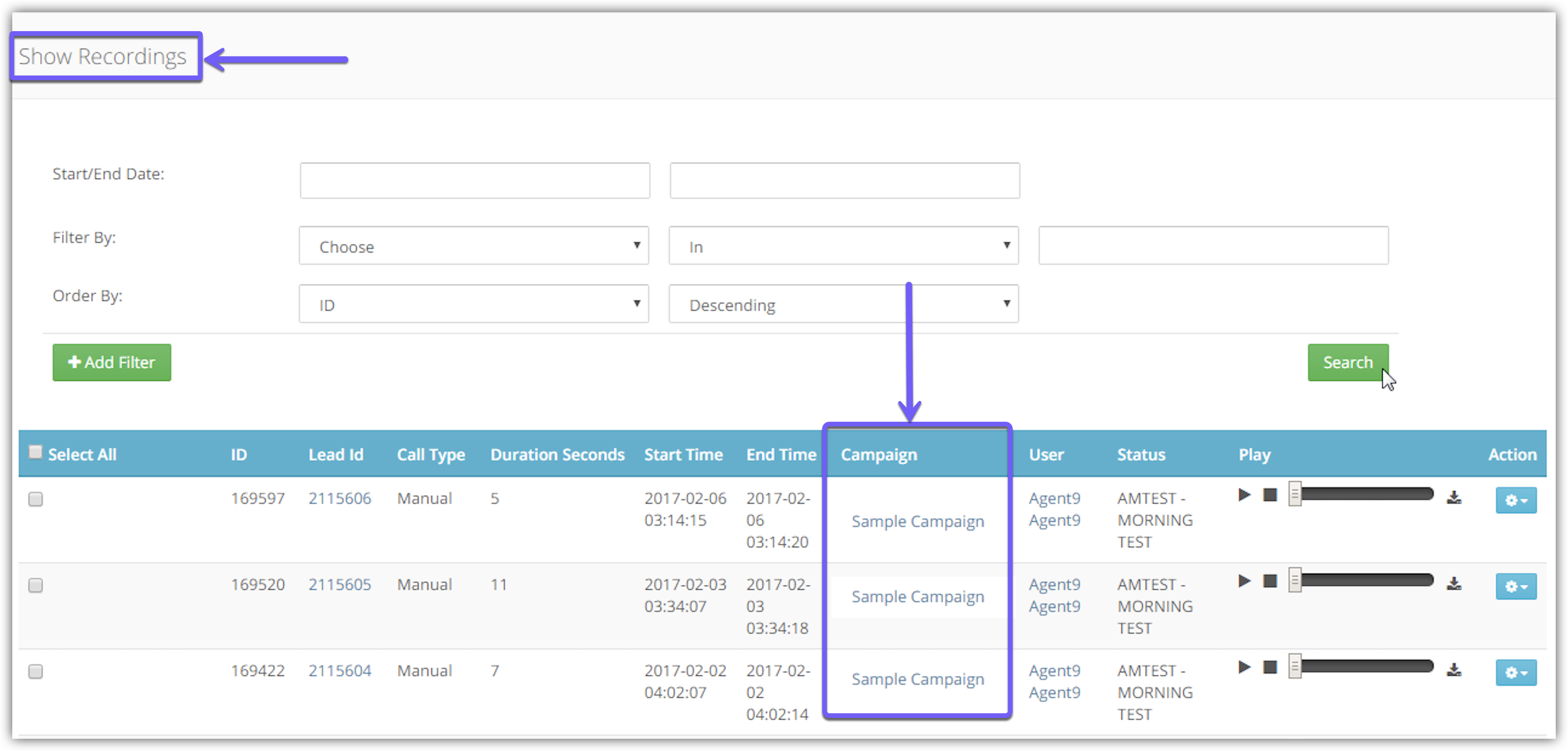Open gear action menu for recording 169597
The width and height of the screenshot is (1568, 751).
point(1516,500)
